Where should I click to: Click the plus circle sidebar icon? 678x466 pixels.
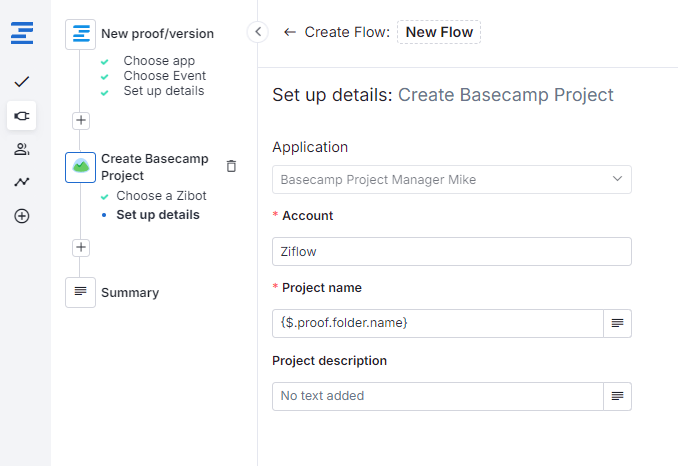[22, 216]
